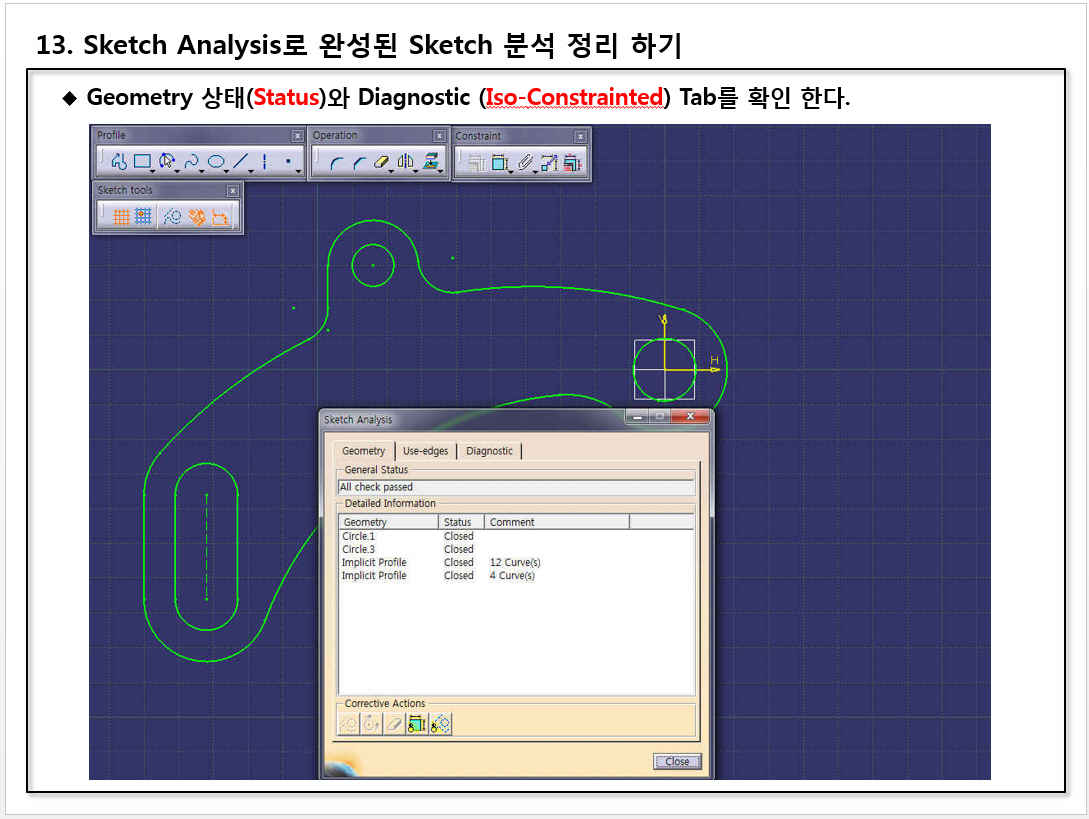Pick the Ellipse tool
The width and height of the screenshot is (1089, 819).
[x=215, y=161]
